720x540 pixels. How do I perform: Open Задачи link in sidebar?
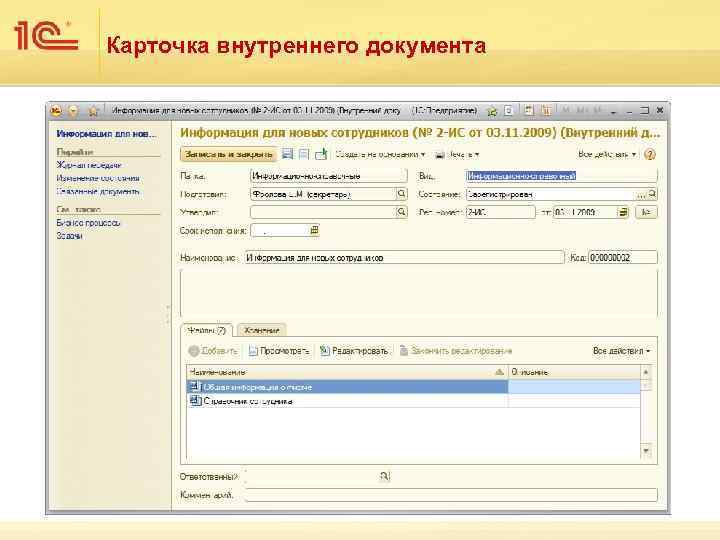click(69, 236)
